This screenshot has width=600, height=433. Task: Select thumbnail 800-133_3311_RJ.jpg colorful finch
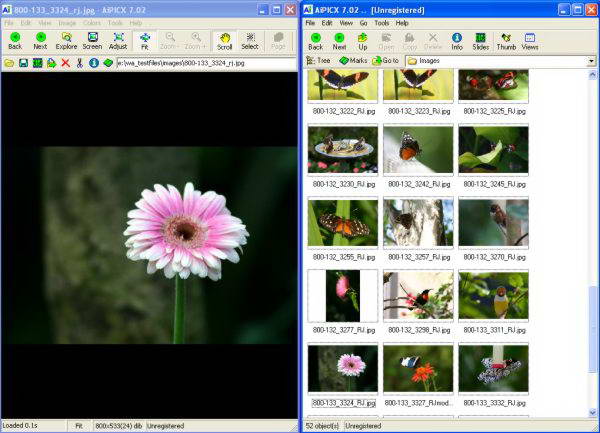(x=494, y=296)
